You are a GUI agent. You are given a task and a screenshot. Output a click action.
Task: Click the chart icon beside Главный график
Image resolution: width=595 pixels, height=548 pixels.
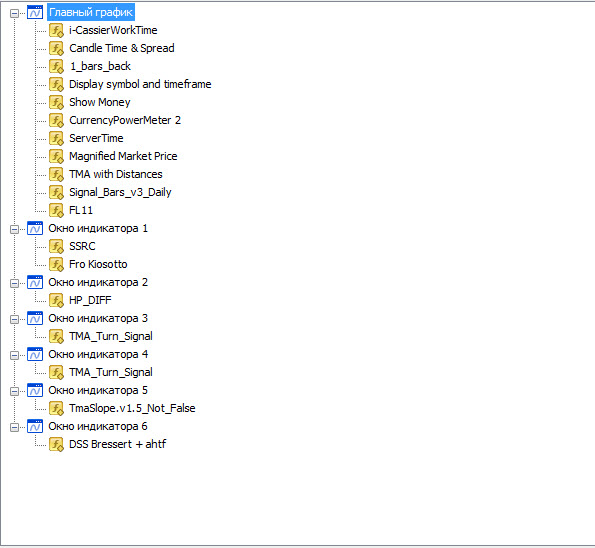(35, 13)
